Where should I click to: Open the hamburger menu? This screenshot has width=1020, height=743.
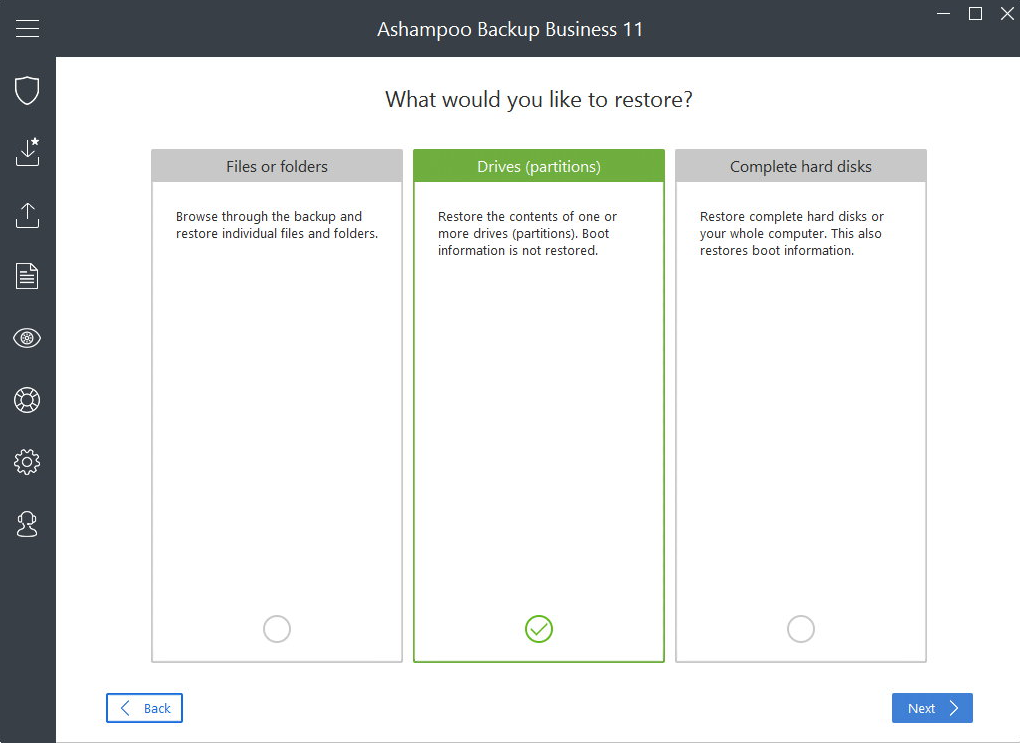coord(27,29)
